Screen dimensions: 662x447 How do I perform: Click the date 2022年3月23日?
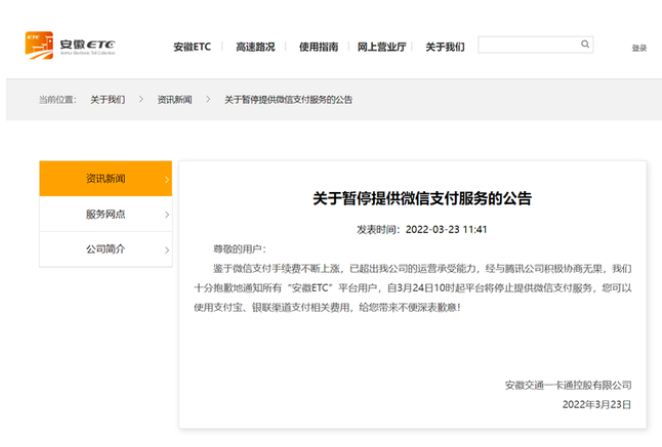point(597,404)
